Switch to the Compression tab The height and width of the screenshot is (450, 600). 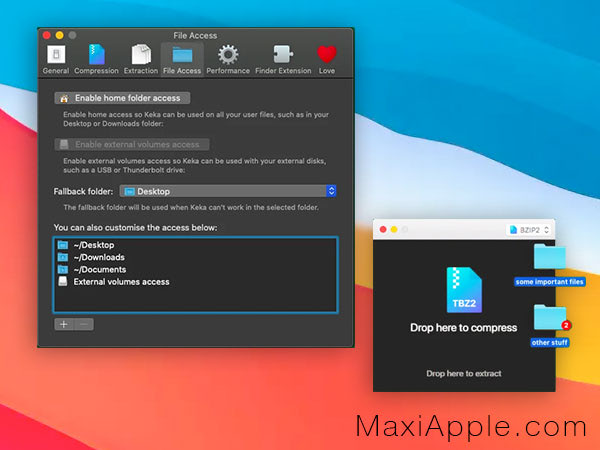(96, 60)
